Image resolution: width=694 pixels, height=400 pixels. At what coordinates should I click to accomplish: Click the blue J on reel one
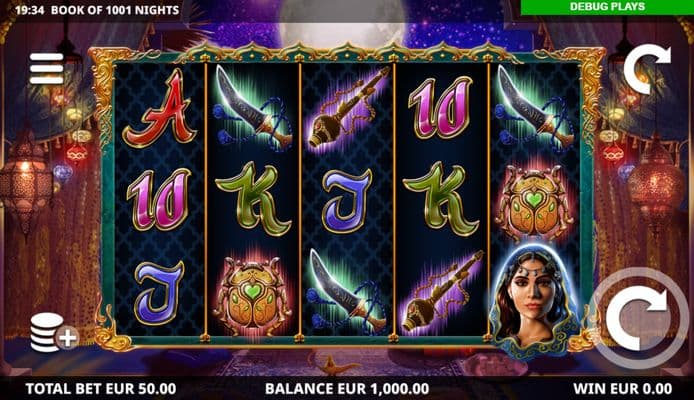coord(159,292)
